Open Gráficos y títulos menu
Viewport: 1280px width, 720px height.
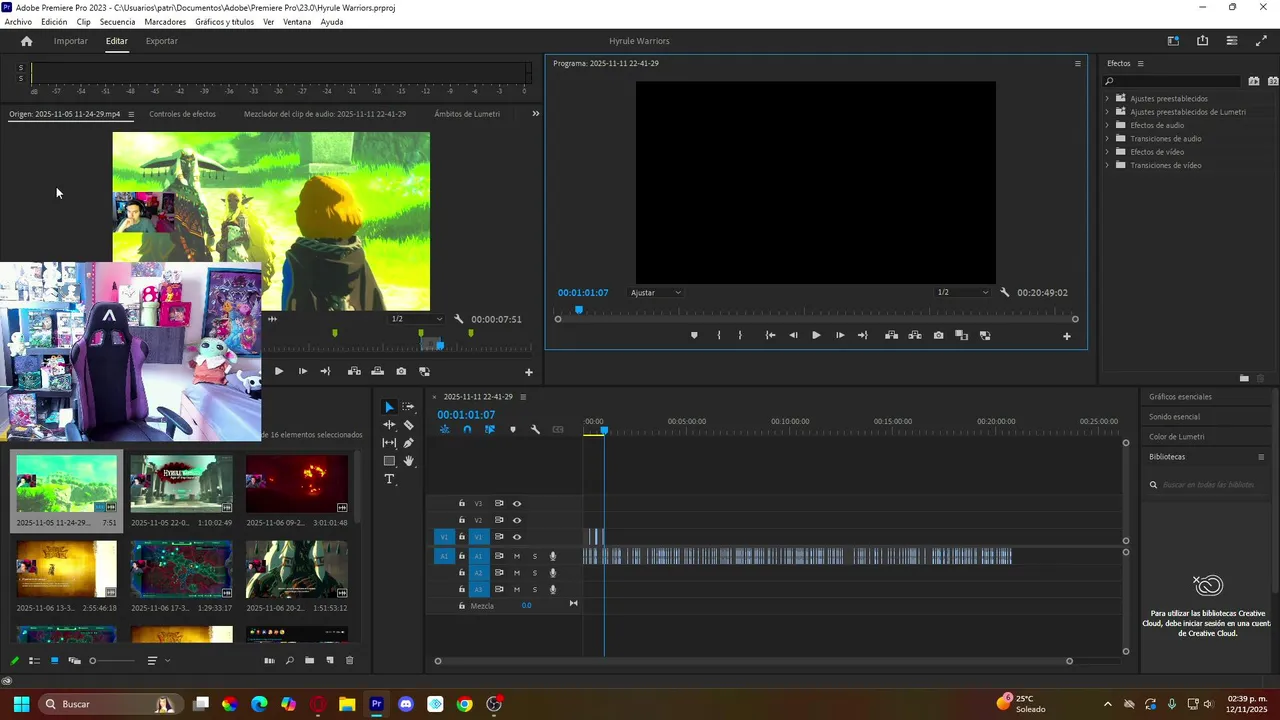click(x=224, y=22)
